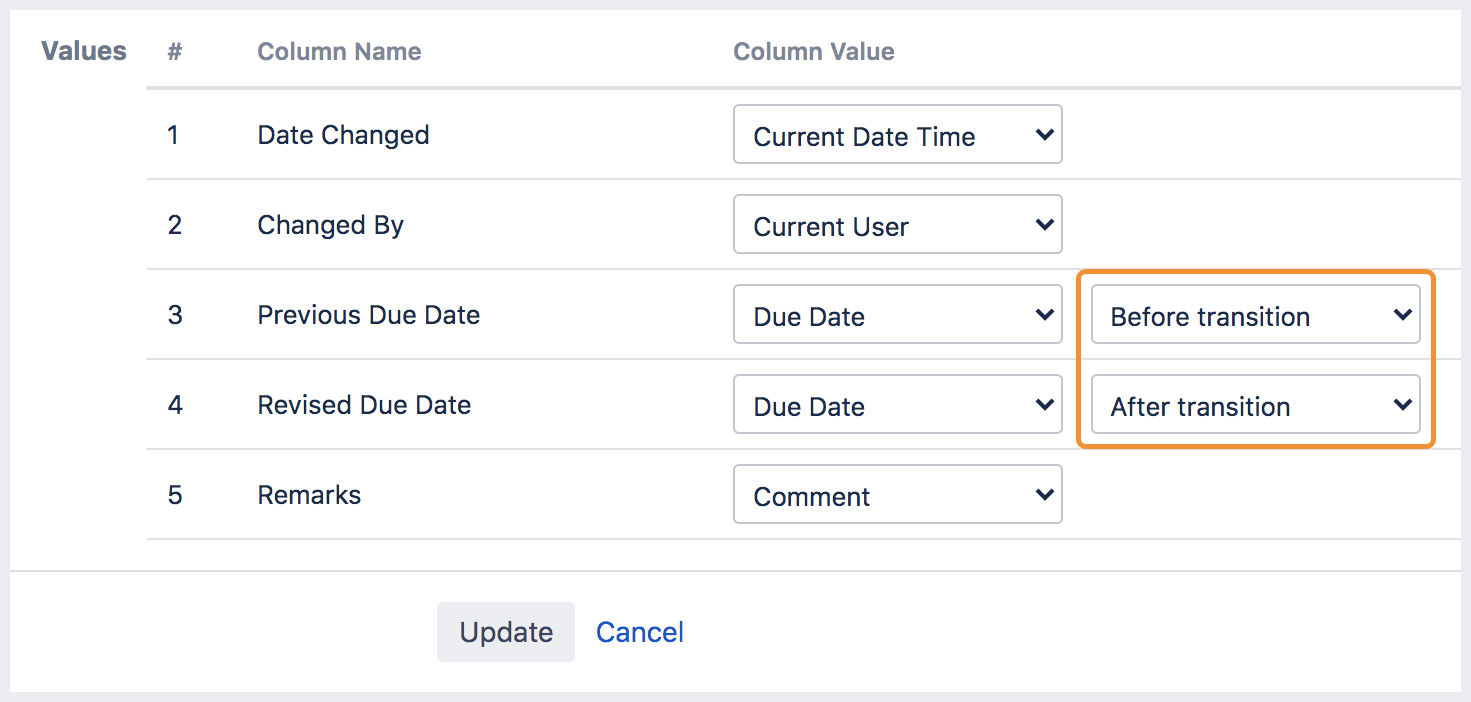The width and height of the screenshot is (1471, 702).
Task: Click the Values section label
Action: point(84,51)
